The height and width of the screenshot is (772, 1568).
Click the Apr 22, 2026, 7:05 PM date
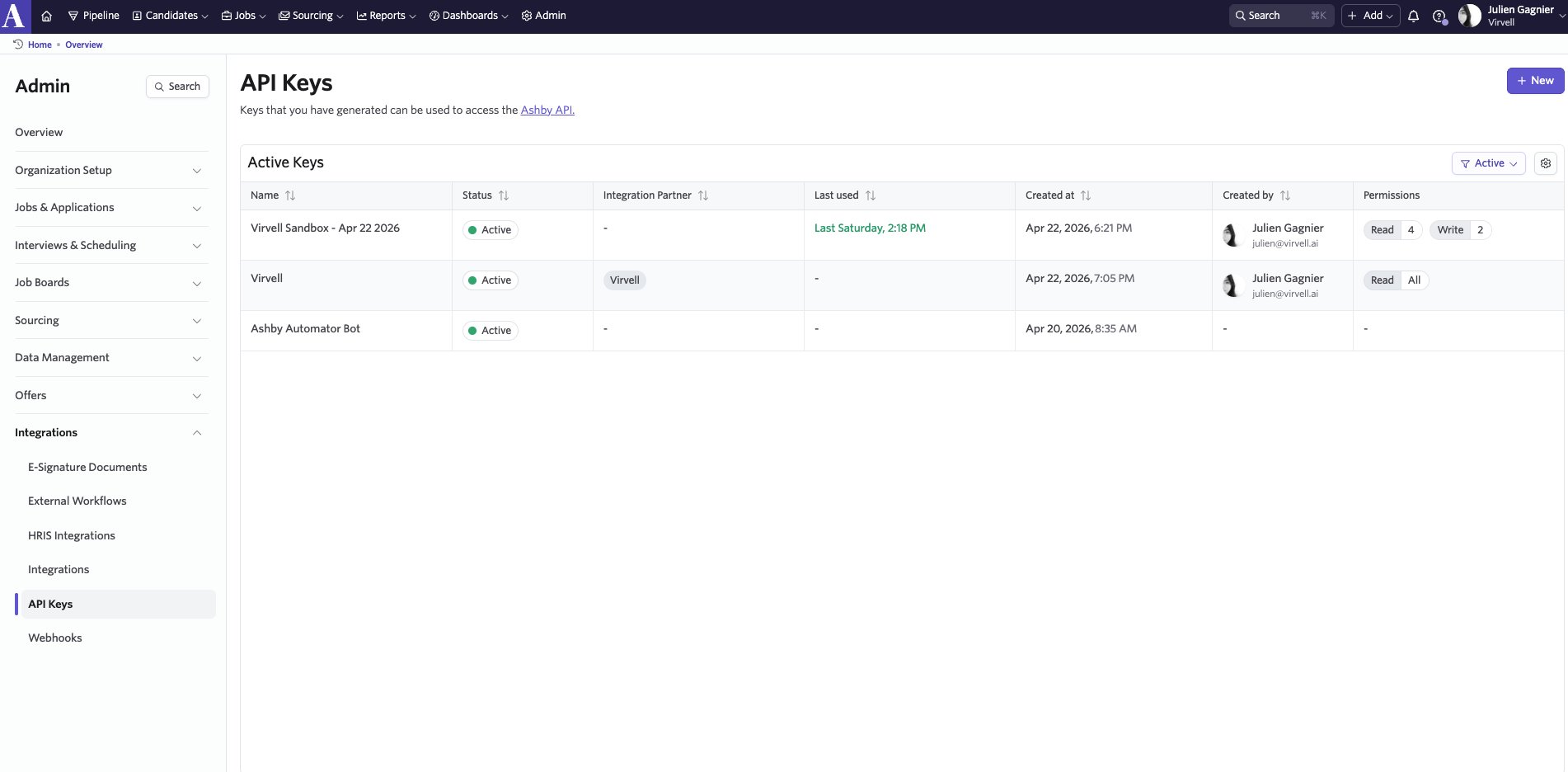(x=1080, y=279)
